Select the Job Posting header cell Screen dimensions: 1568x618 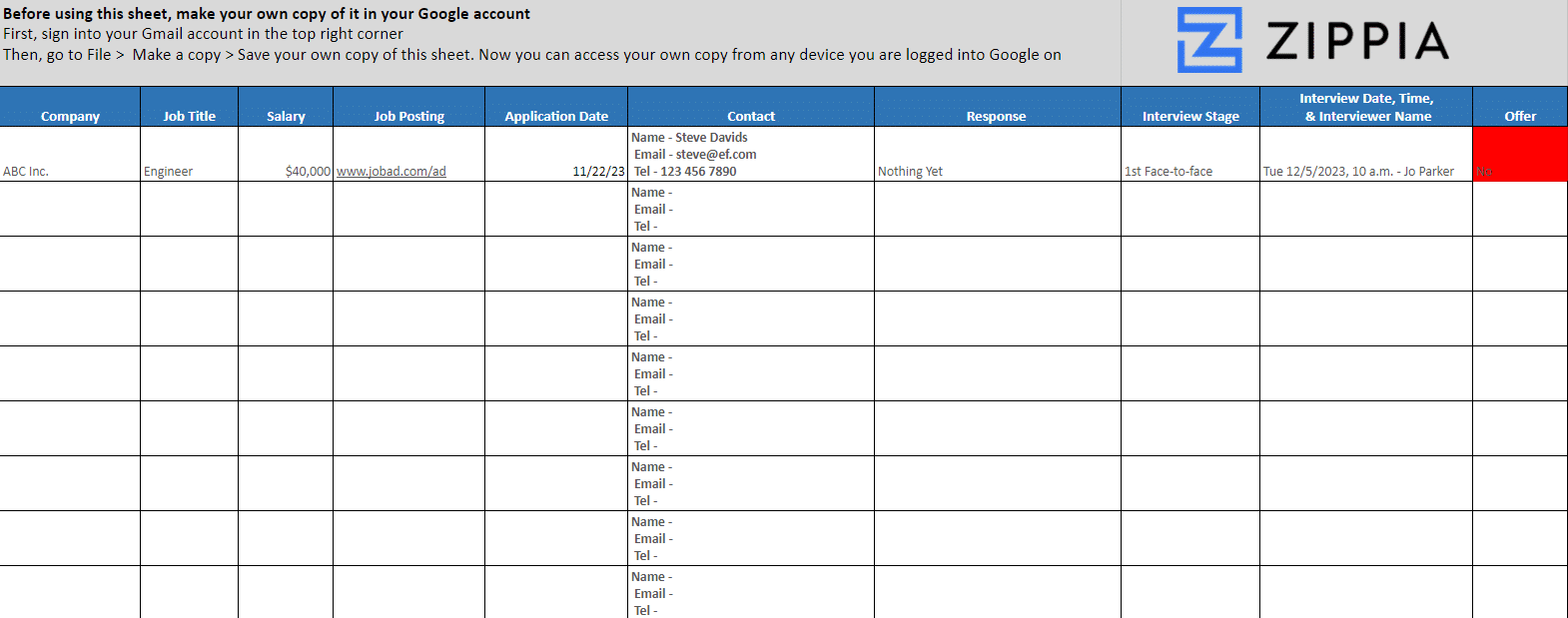coord(408,116)
